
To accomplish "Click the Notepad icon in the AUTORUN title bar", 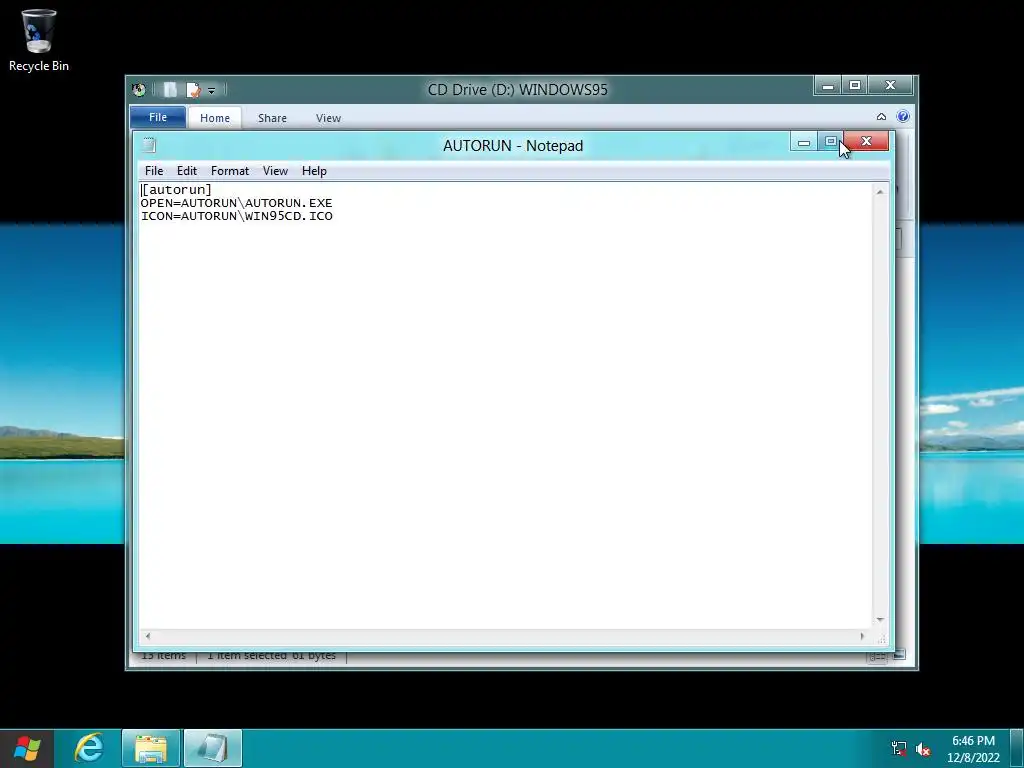I will point(149,145).
